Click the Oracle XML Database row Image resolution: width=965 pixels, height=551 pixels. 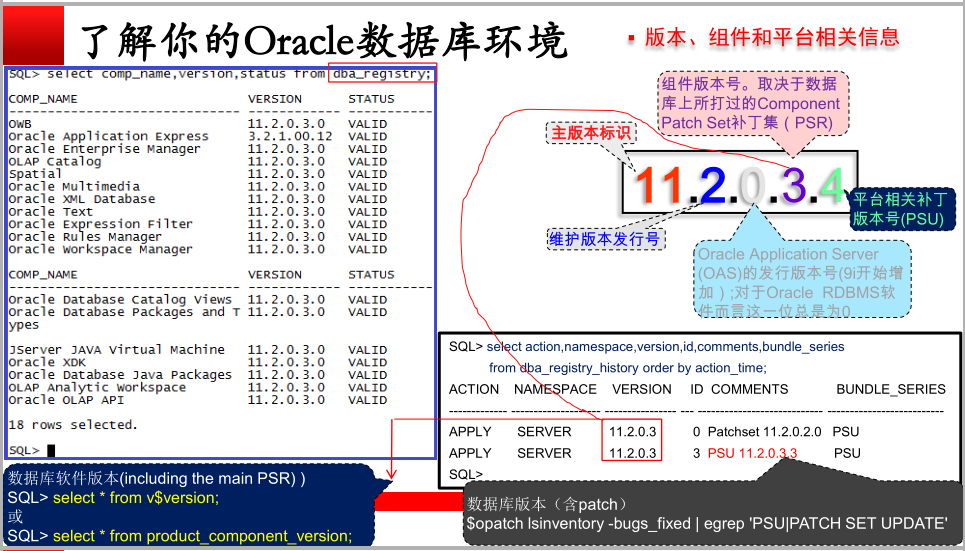pyautogui.click(x=198, y=199)
